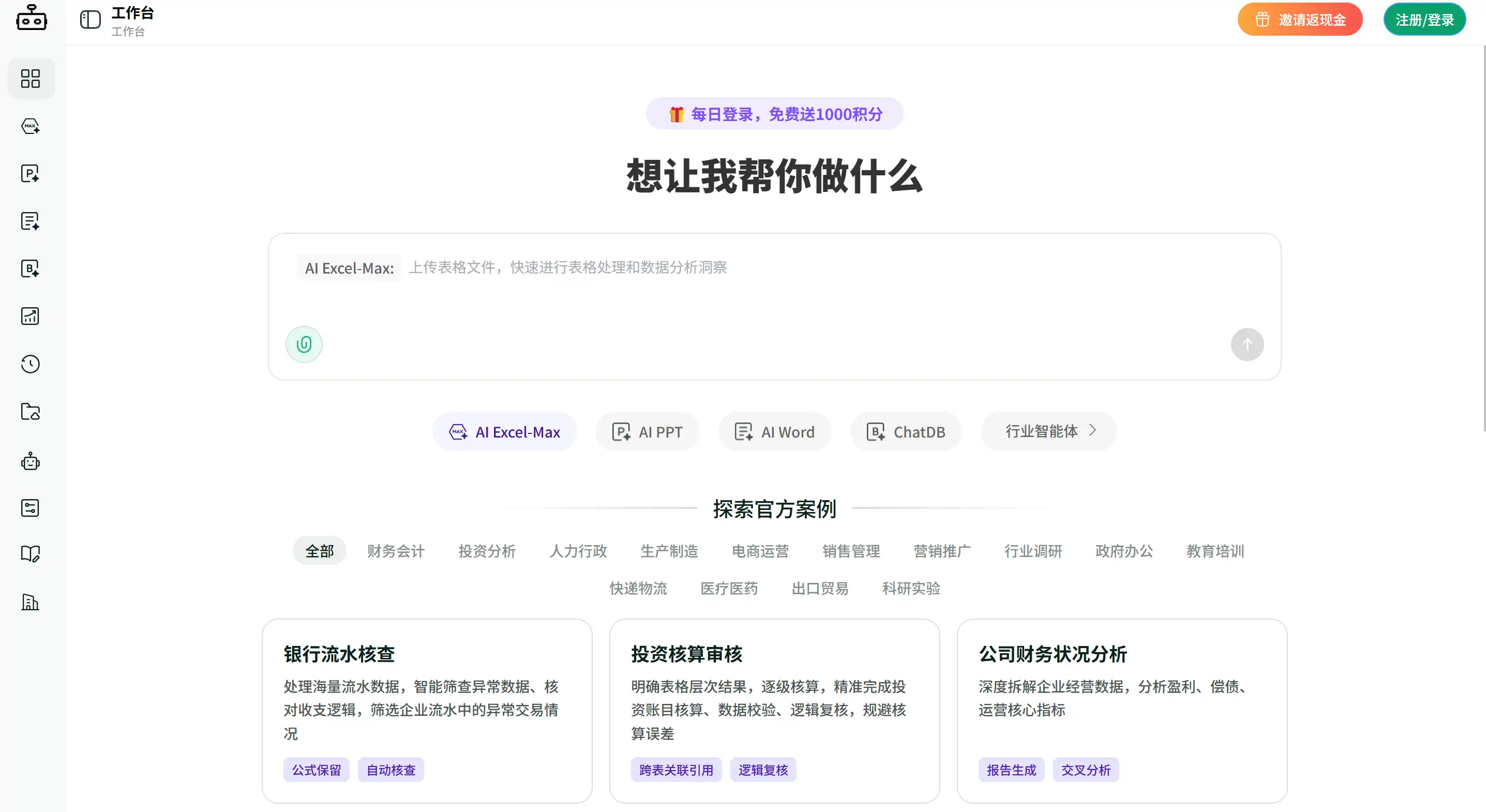Switch to the 销售管理 tab
Image resolution: width=1486 pixels, height=812 pixels.
point(851,551)
